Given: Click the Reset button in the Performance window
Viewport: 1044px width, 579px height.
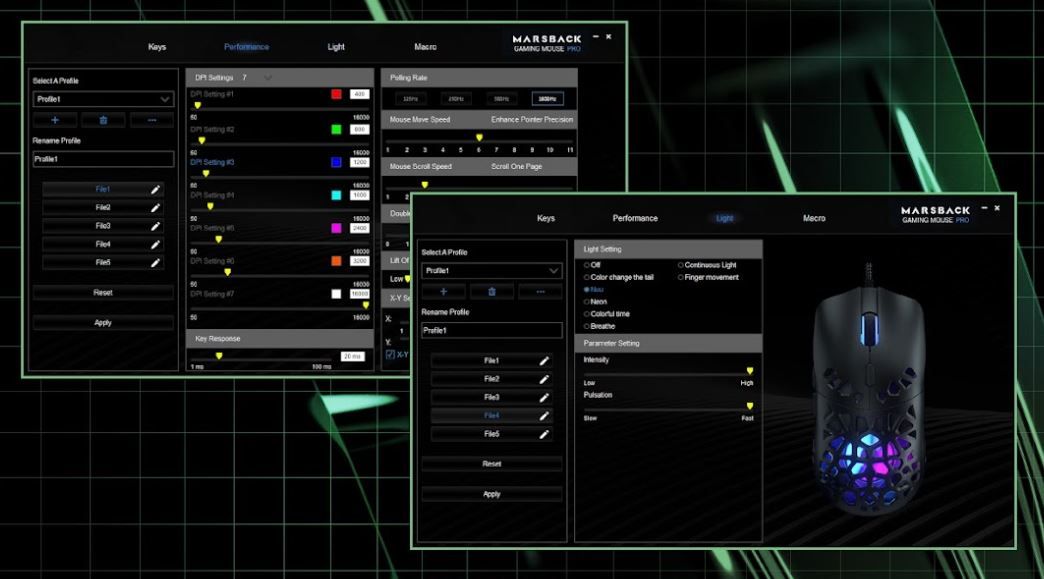Looking at the screenshot, I should coord(103,293).
